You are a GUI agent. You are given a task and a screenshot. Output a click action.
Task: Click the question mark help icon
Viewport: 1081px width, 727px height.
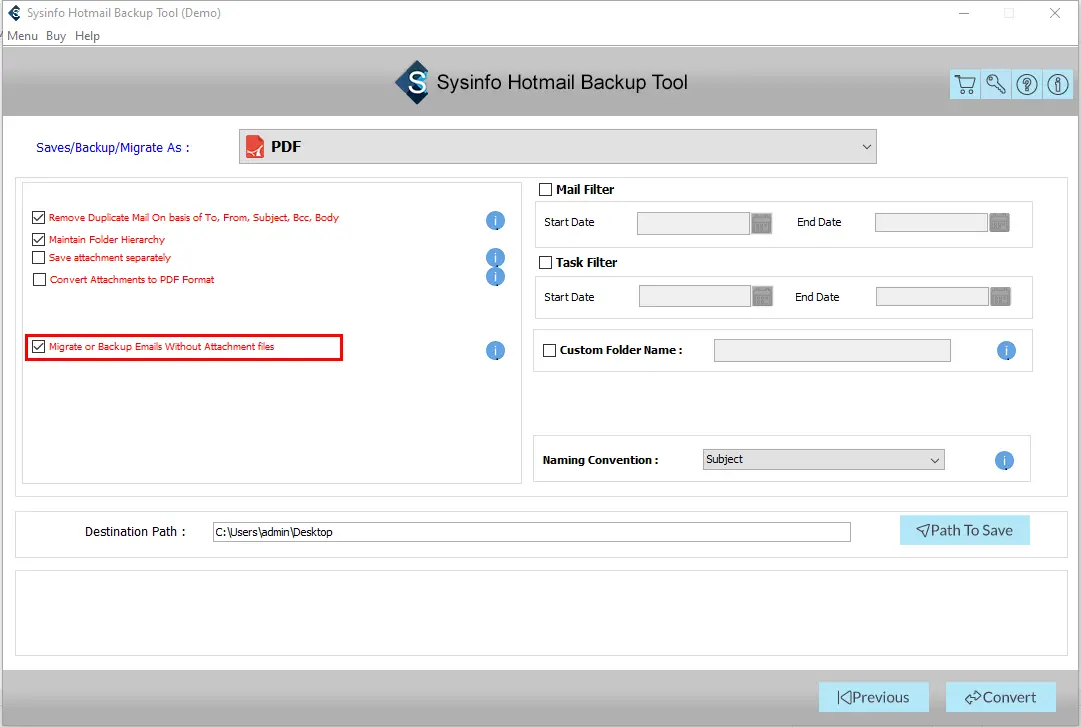click(x=1027, y=85)
